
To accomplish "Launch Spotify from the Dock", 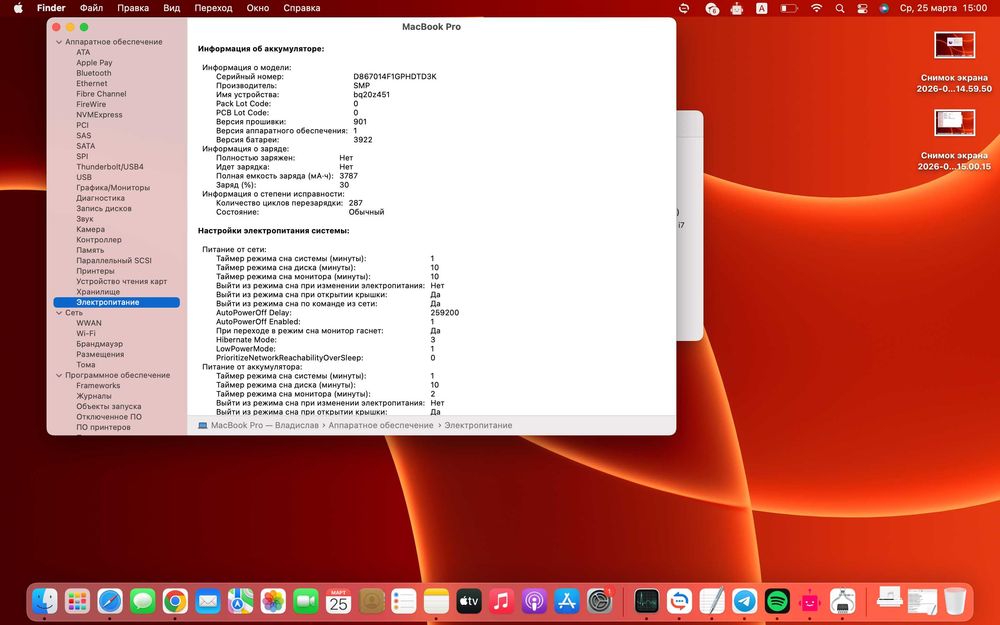I will coord(777,601).
